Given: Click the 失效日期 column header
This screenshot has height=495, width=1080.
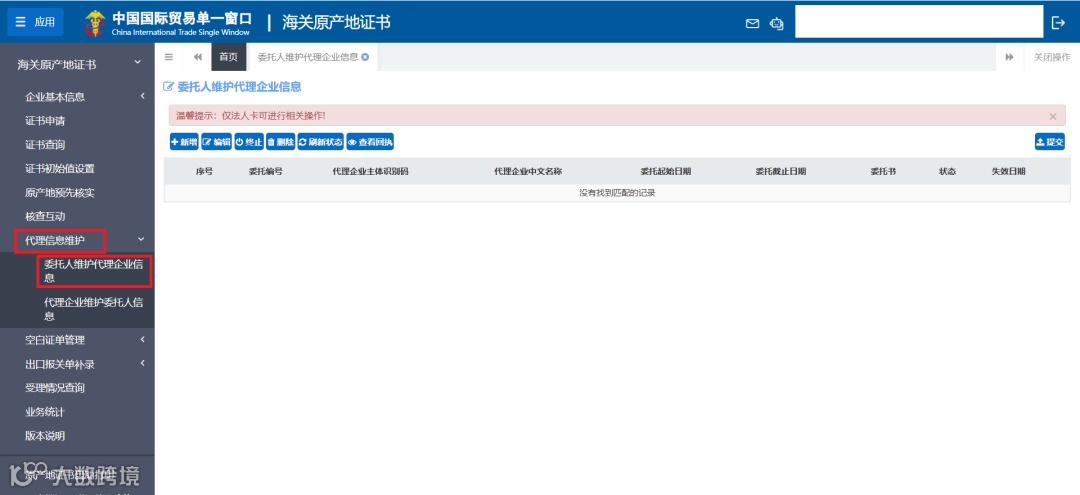Looking at the screenshot, I should (x=1008, y=171).
